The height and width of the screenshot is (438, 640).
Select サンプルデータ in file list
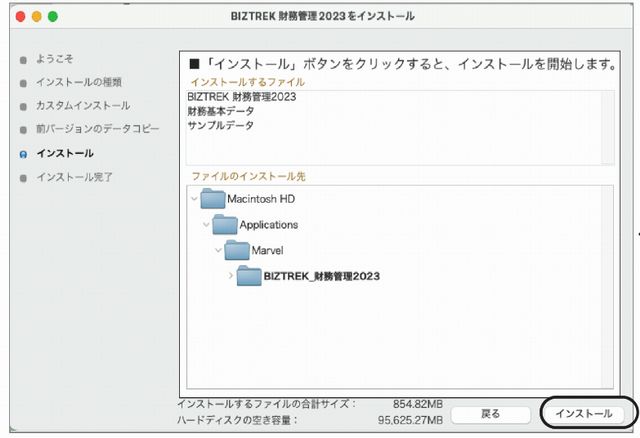pos(221,125)
